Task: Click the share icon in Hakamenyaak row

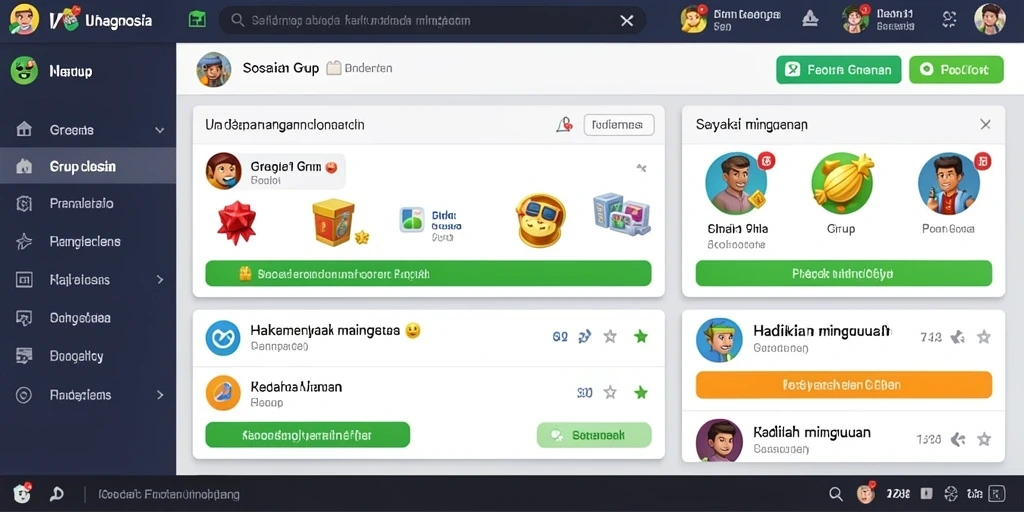Action: (584, 336)
